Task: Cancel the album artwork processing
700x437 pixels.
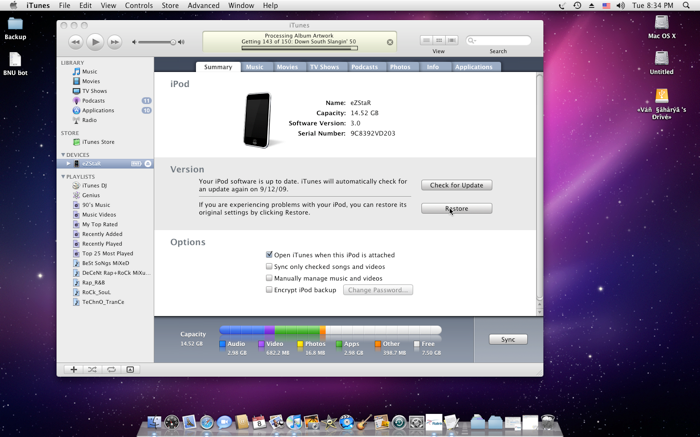Action: pos(390,42)
